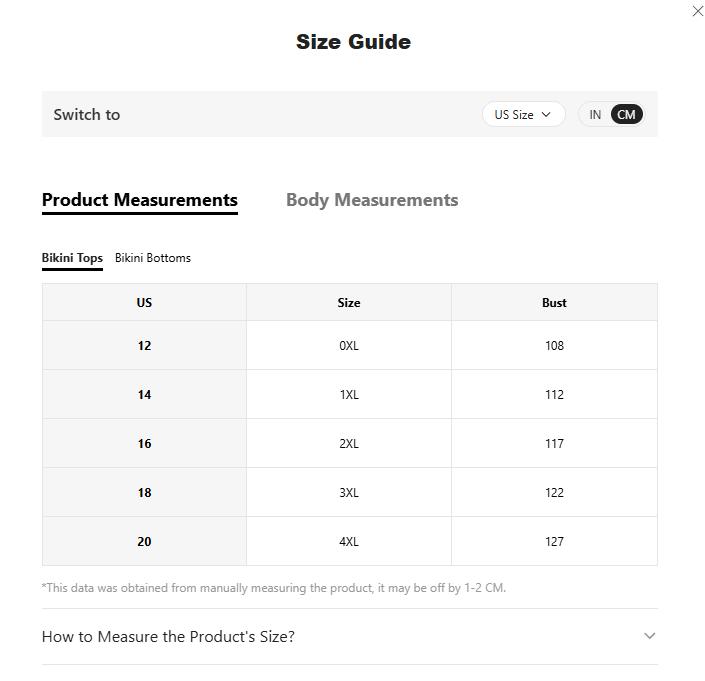Select Product Measurements tab
The width and height of the screenshot is (705, 681).
coord(140,200)
